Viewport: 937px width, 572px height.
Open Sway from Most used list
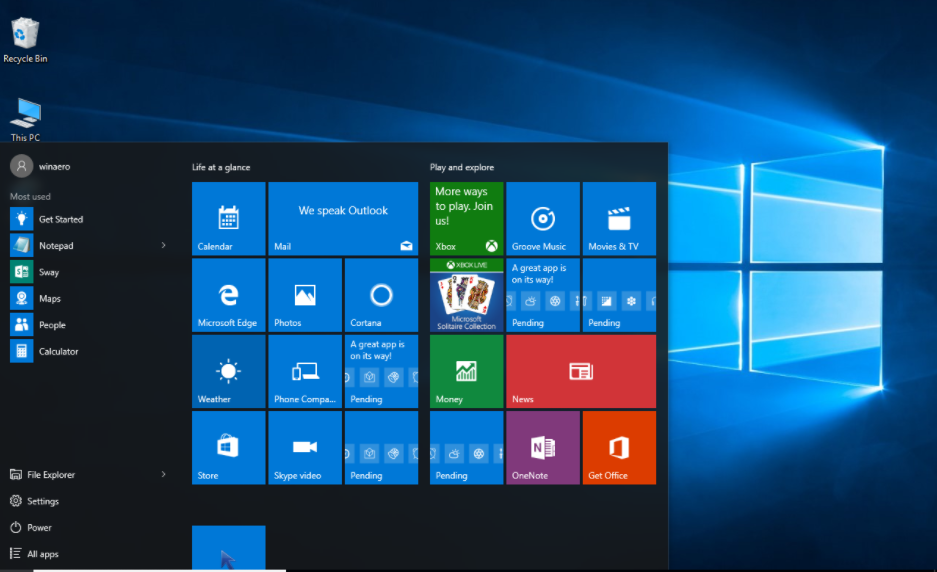coord(88,272)
